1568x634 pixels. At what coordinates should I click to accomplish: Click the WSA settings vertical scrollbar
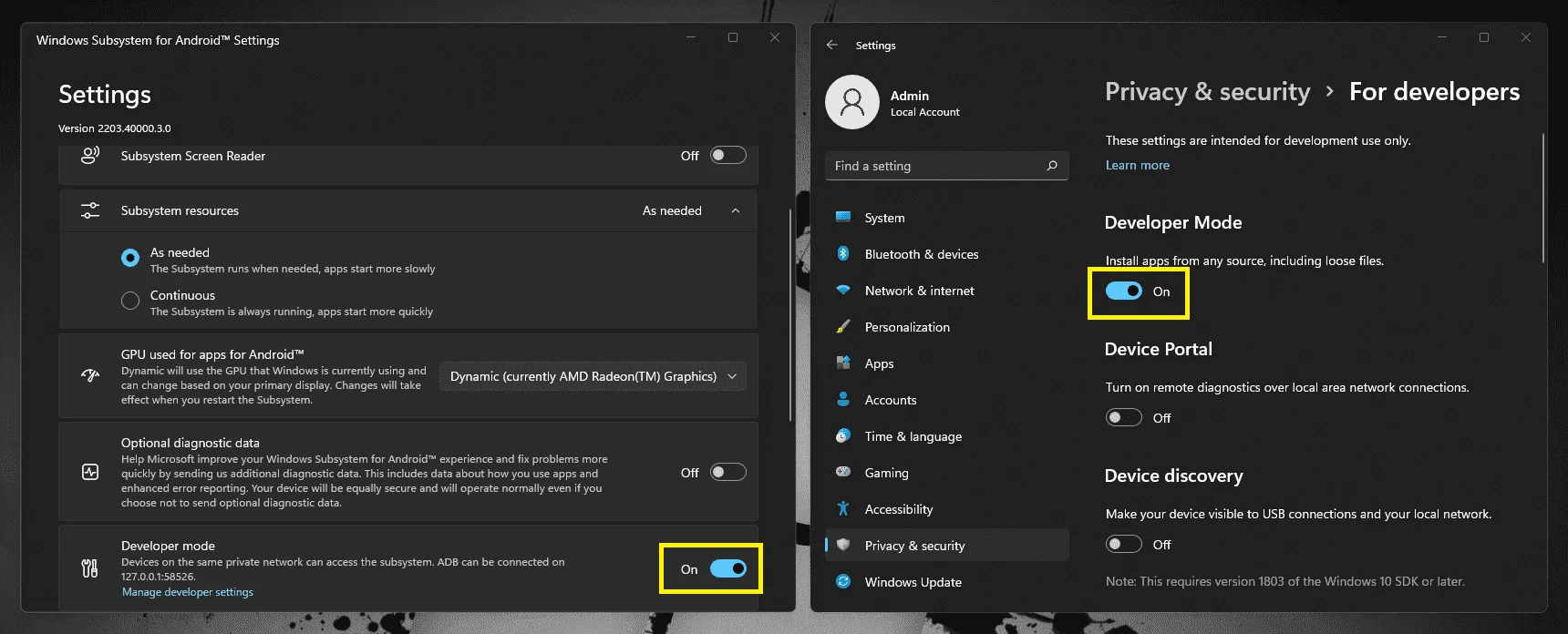point(791,314)
